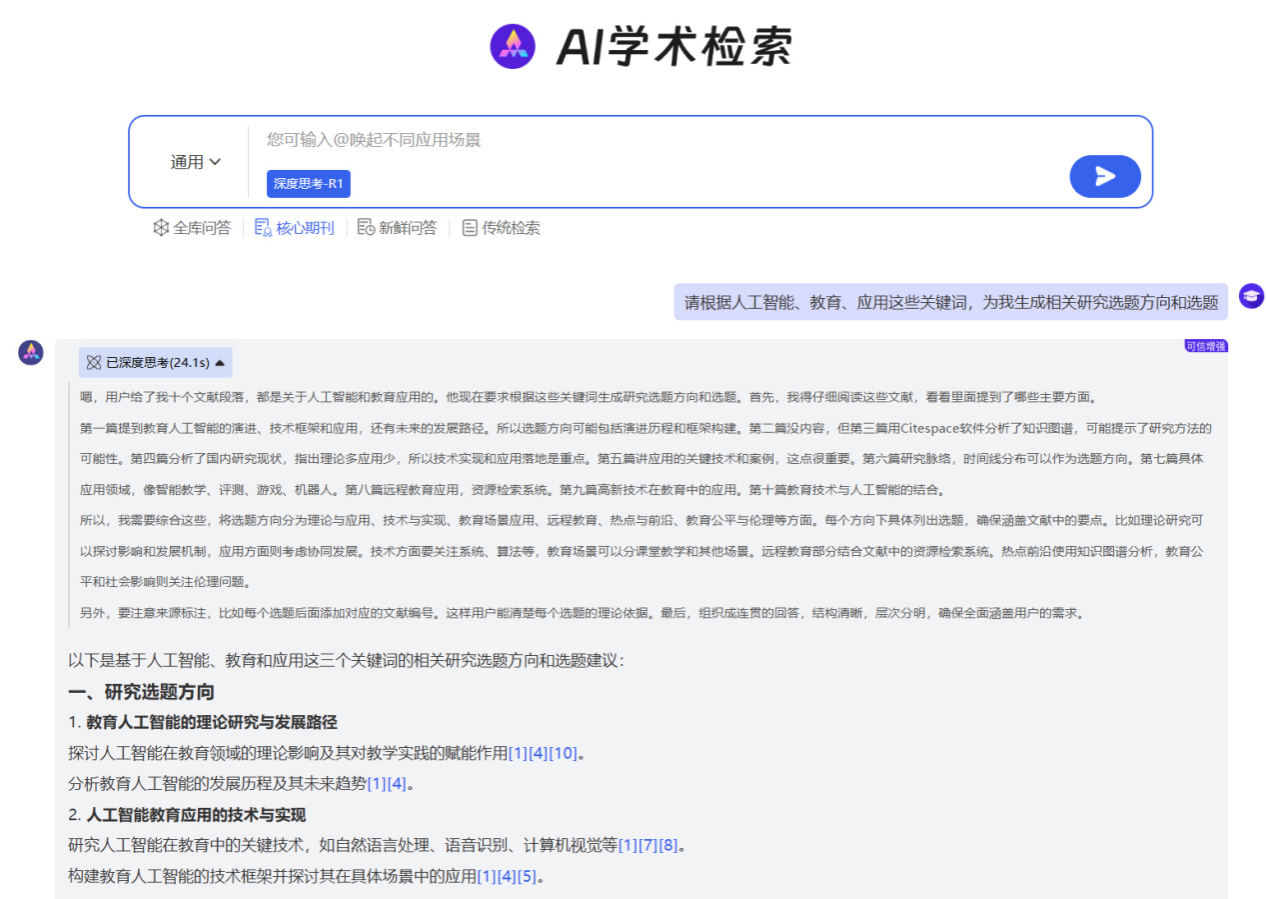This screenshot has height=899, width=1266.
Task: Click the 一、研究选题方向 heading
Action: (x=141, y=692)
